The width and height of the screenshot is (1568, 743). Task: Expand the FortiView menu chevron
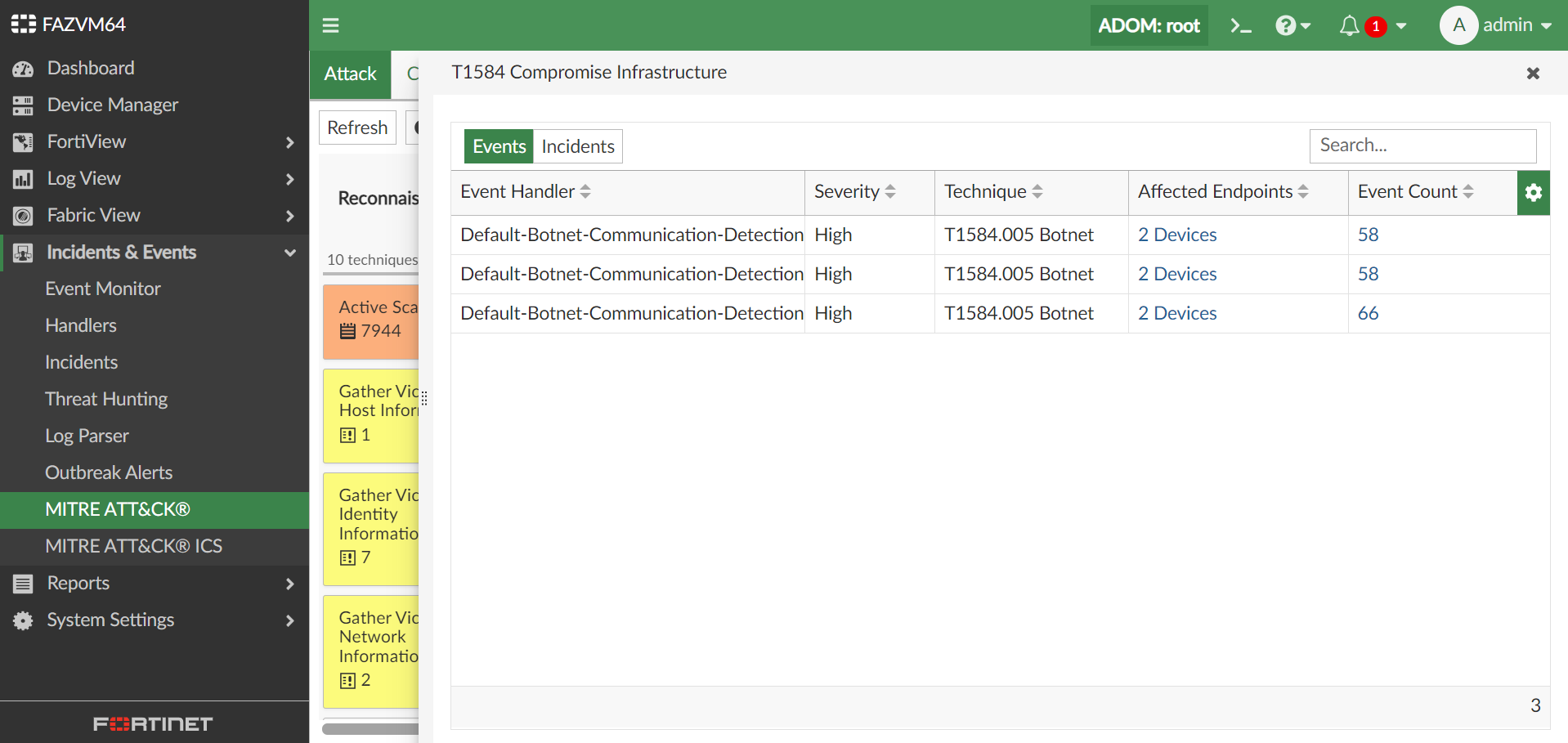[289, 142]
